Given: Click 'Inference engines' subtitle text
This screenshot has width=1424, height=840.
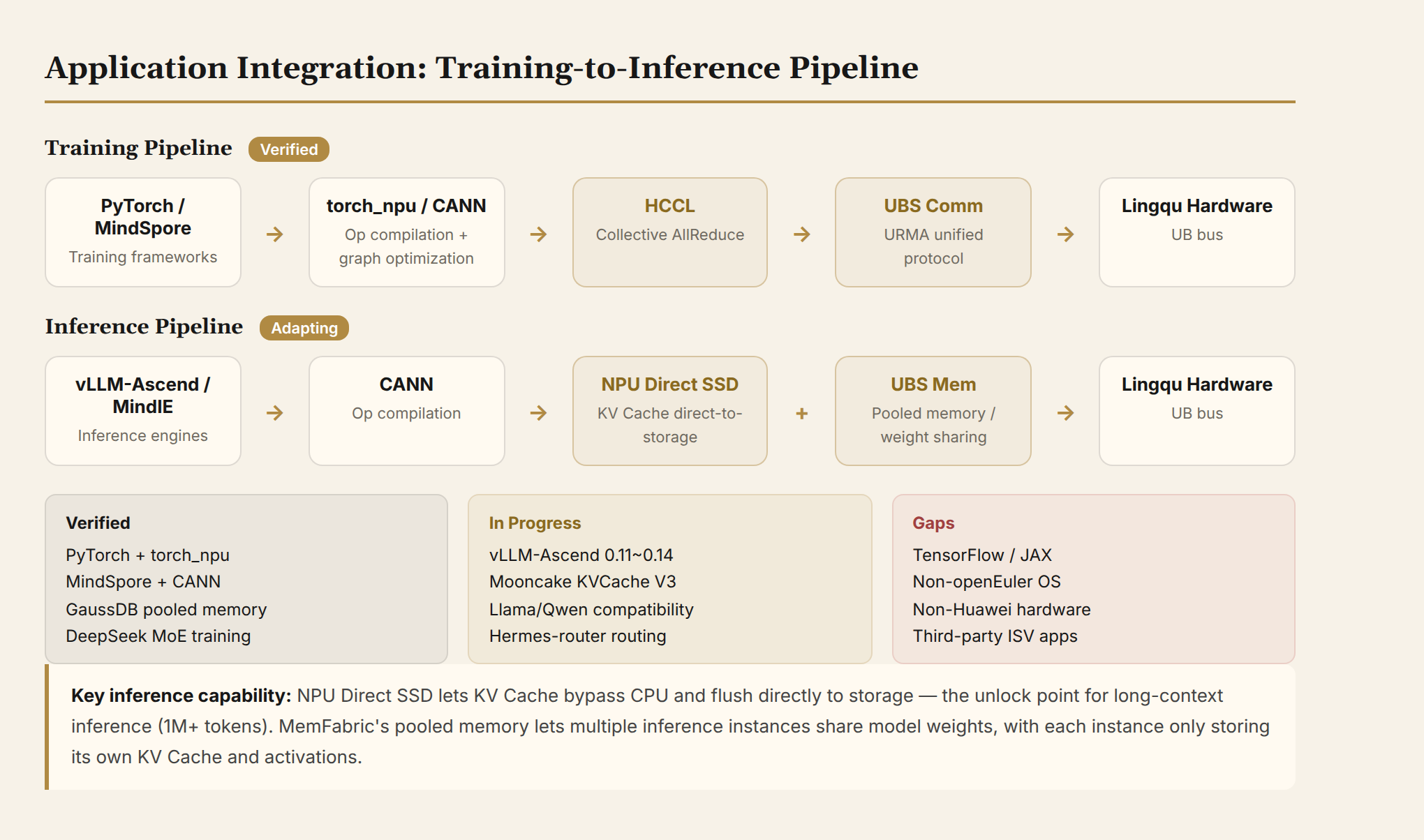Looking at the screenshot, I should 142,435.
